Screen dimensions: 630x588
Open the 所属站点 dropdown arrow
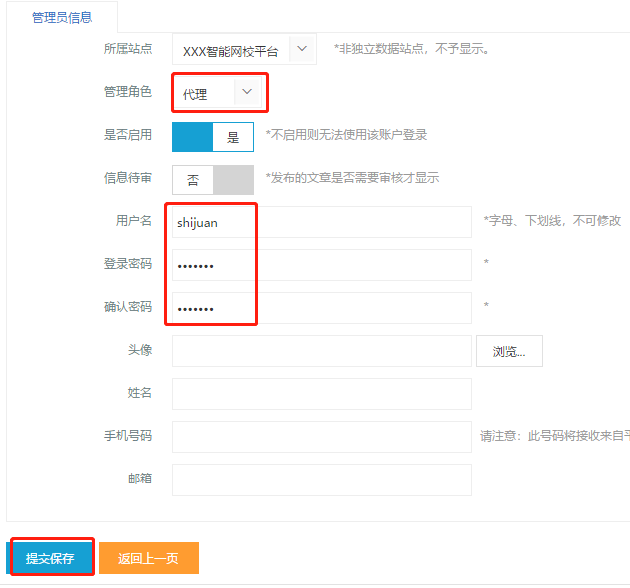pyautogui.click(x=302, y=49)
